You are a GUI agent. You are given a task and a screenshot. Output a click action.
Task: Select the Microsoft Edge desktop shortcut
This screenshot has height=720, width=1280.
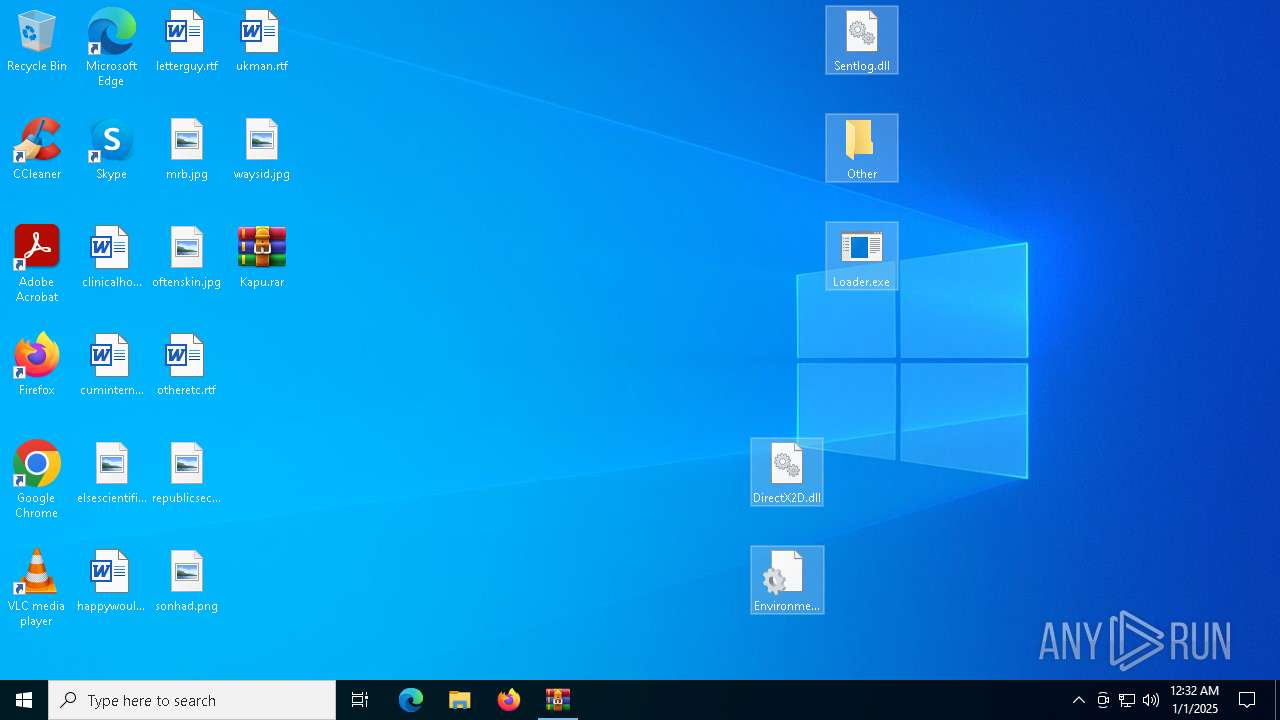point(111,47)
